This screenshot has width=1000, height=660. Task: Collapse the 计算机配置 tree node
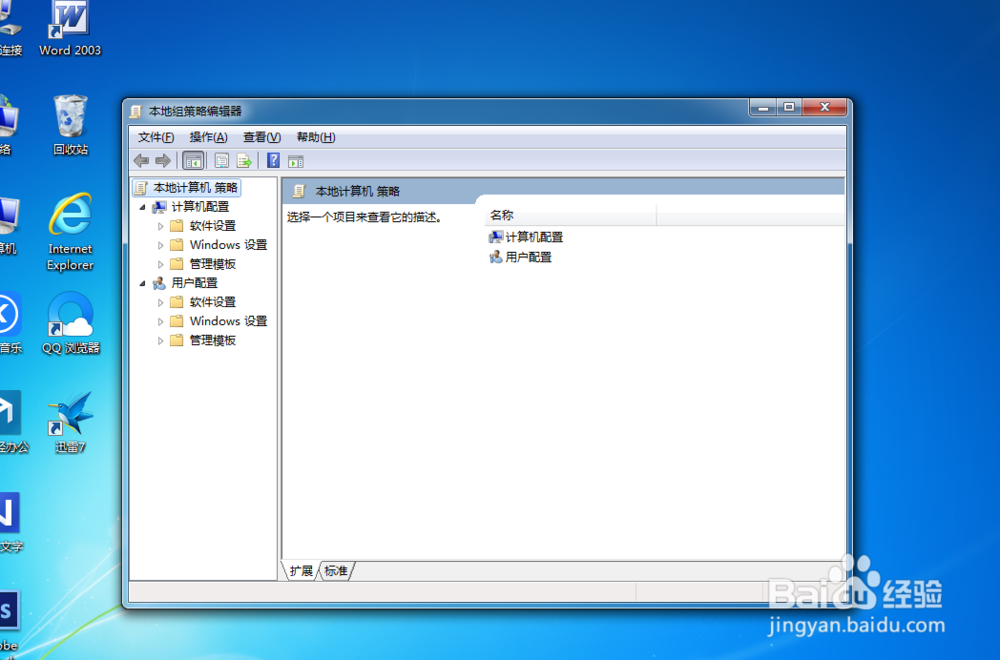[143, 207]
